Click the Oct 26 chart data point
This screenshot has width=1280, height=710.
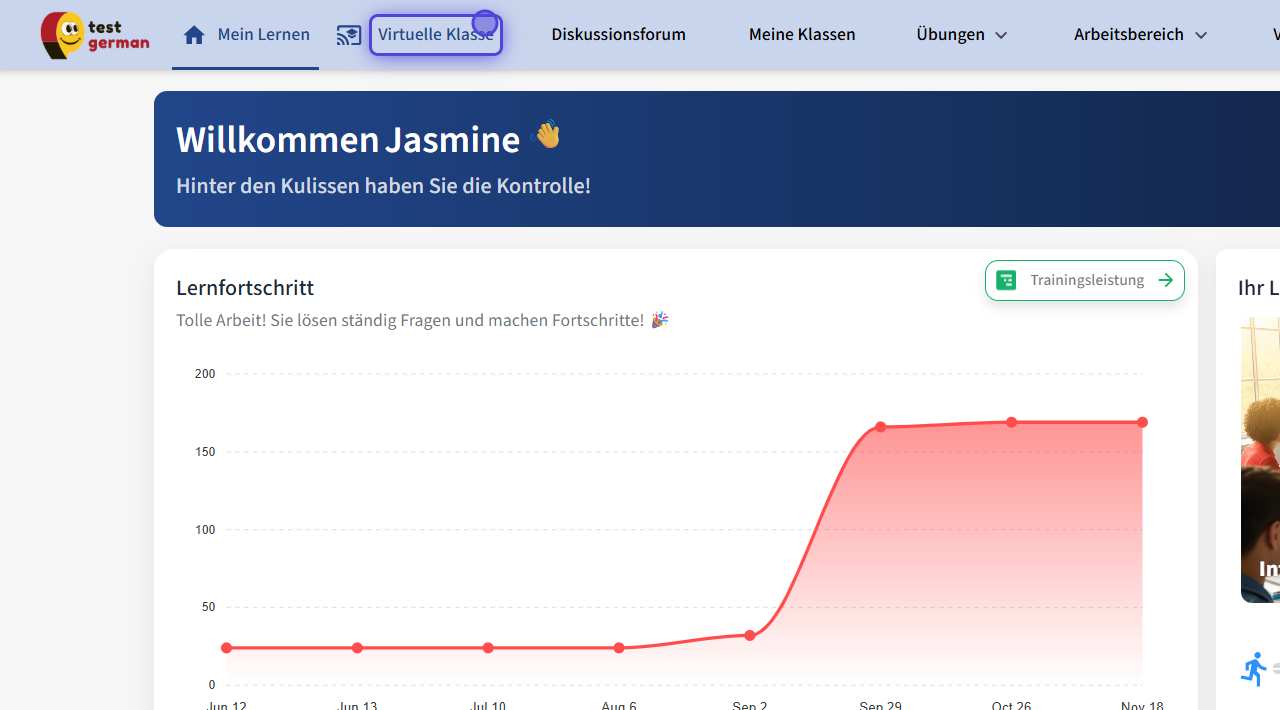[x=1012, y=423]
